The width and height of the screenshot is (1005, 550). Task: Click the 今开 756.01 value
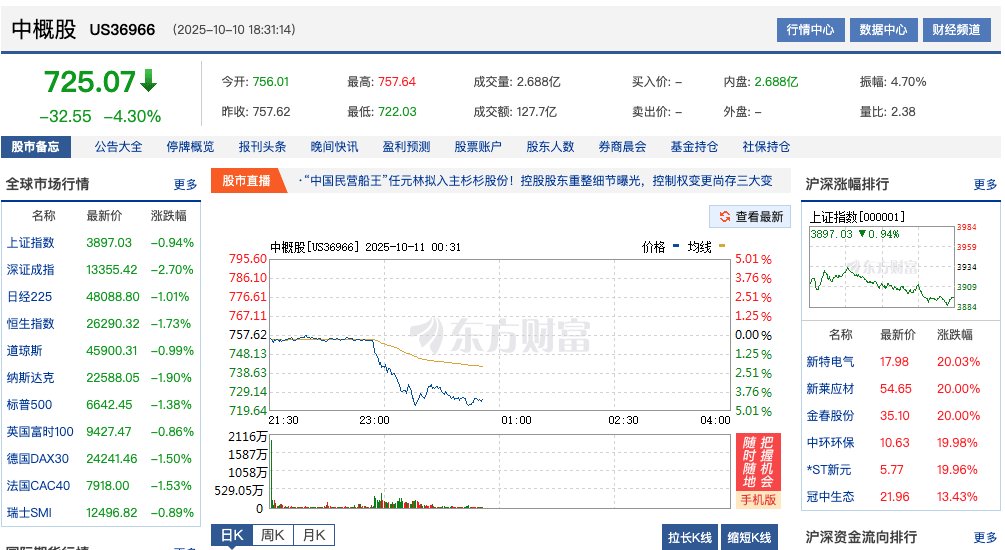click(x=270, y=81)
